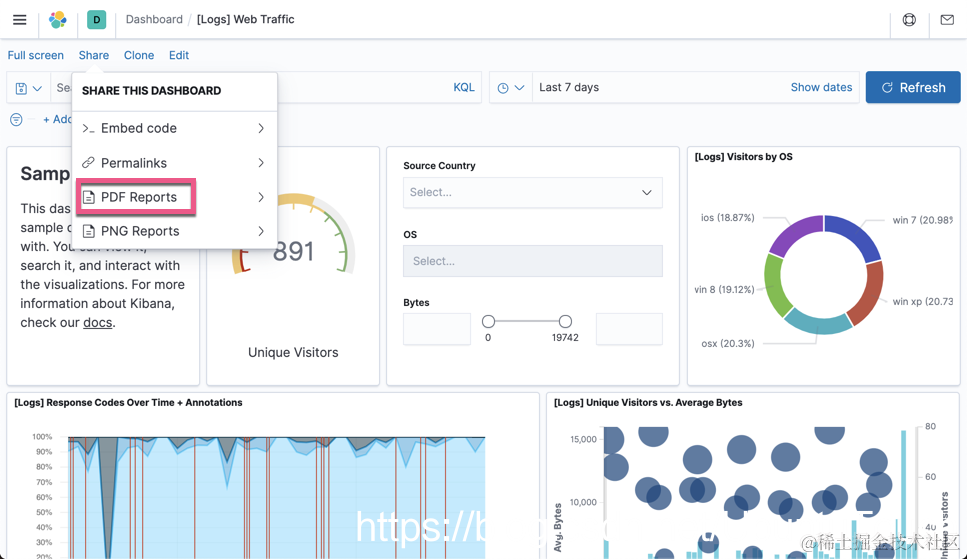This screenshot has height=559, width=967.
Task: Open the docs link
Action: (97, 323)
